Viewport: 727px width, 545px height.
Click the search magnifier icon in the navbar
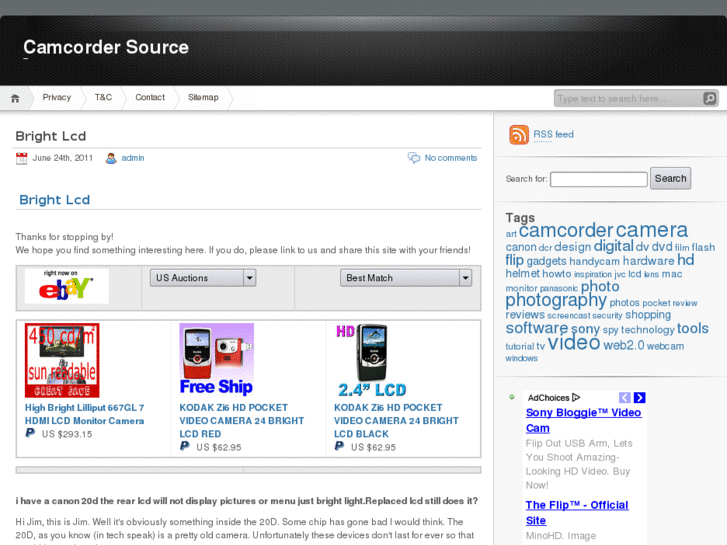pos(709,98)
